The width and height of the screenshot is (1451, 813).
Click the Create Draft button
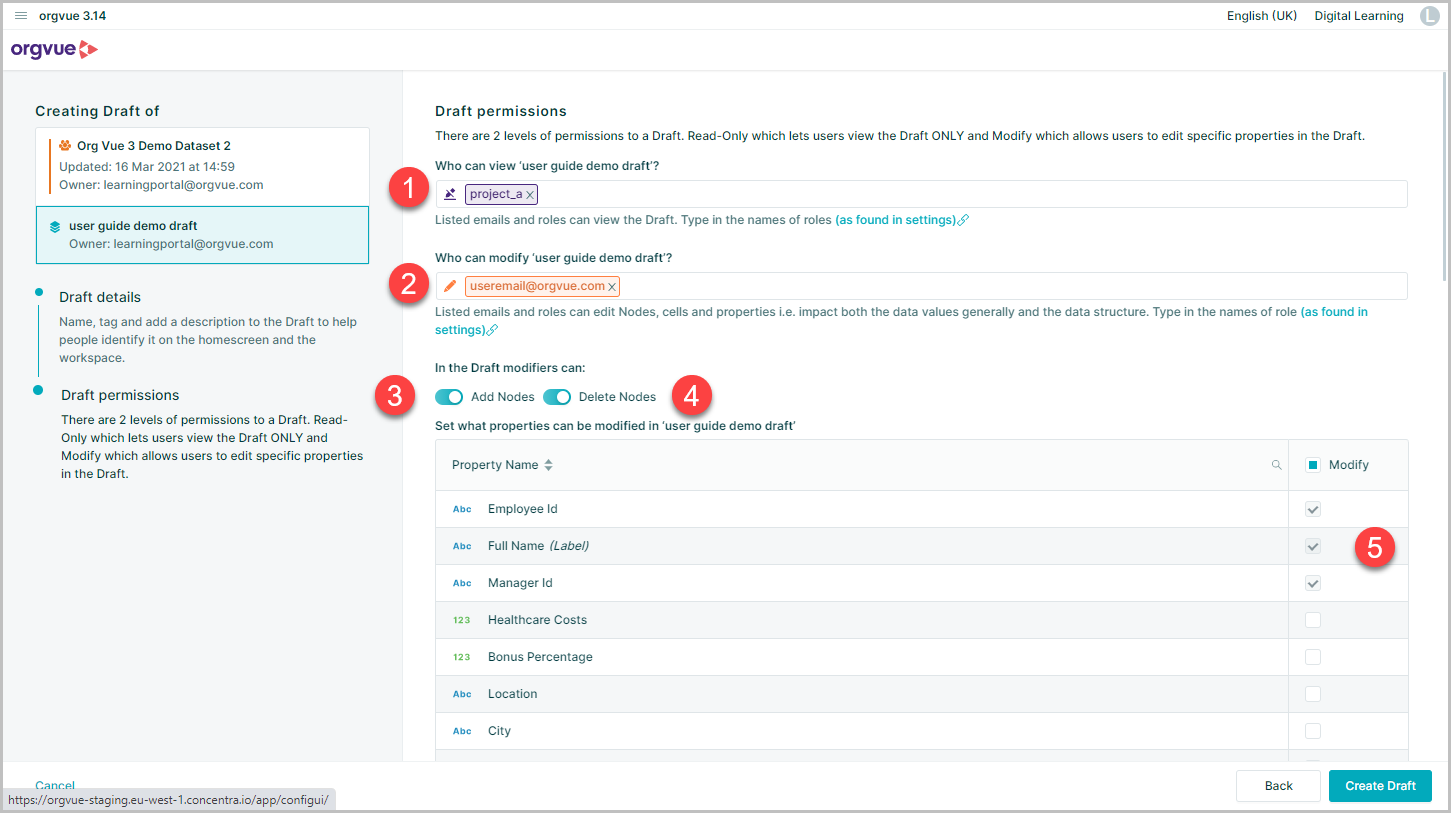(x=1380, y=786)
